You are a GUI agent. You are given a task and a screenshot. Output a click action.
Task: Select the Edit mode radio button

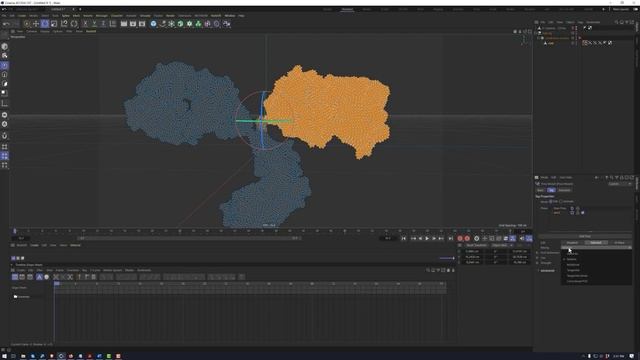pos(551,202)
